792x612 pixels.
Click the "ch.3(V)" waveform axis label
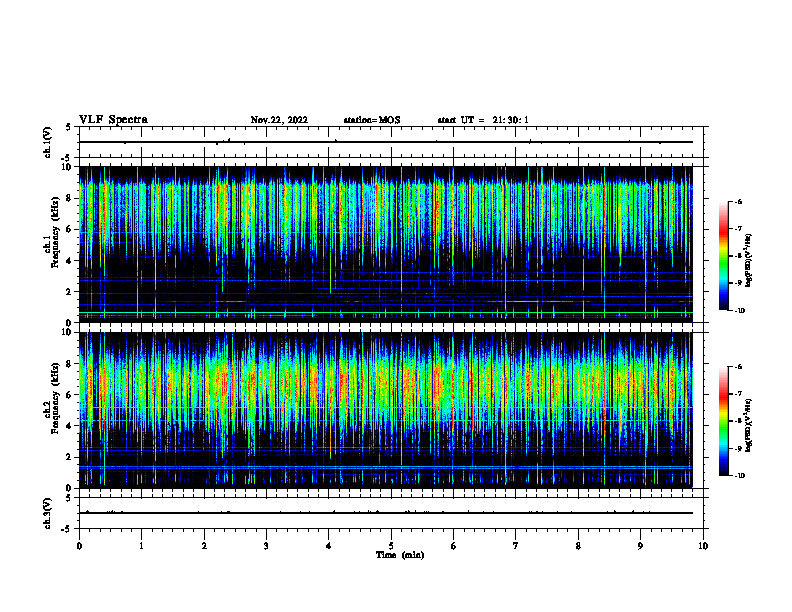pyautogui.click(x=47, y=513)
